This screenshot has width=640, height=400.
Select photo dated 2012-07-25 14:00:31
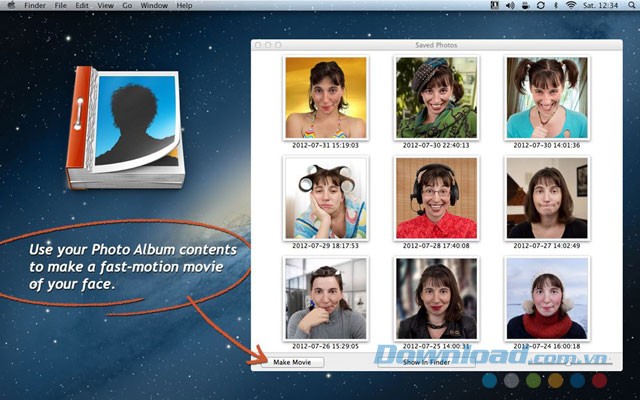click(436, 299)
